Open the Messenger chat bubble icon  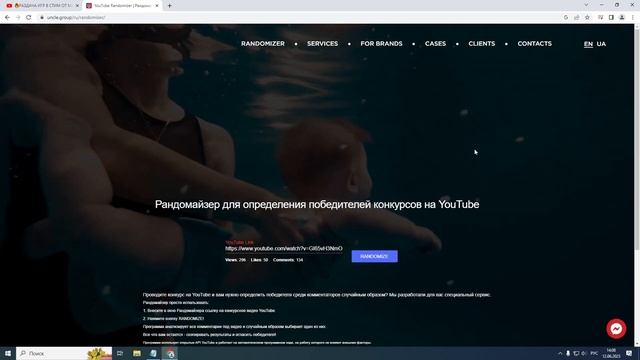616,329
